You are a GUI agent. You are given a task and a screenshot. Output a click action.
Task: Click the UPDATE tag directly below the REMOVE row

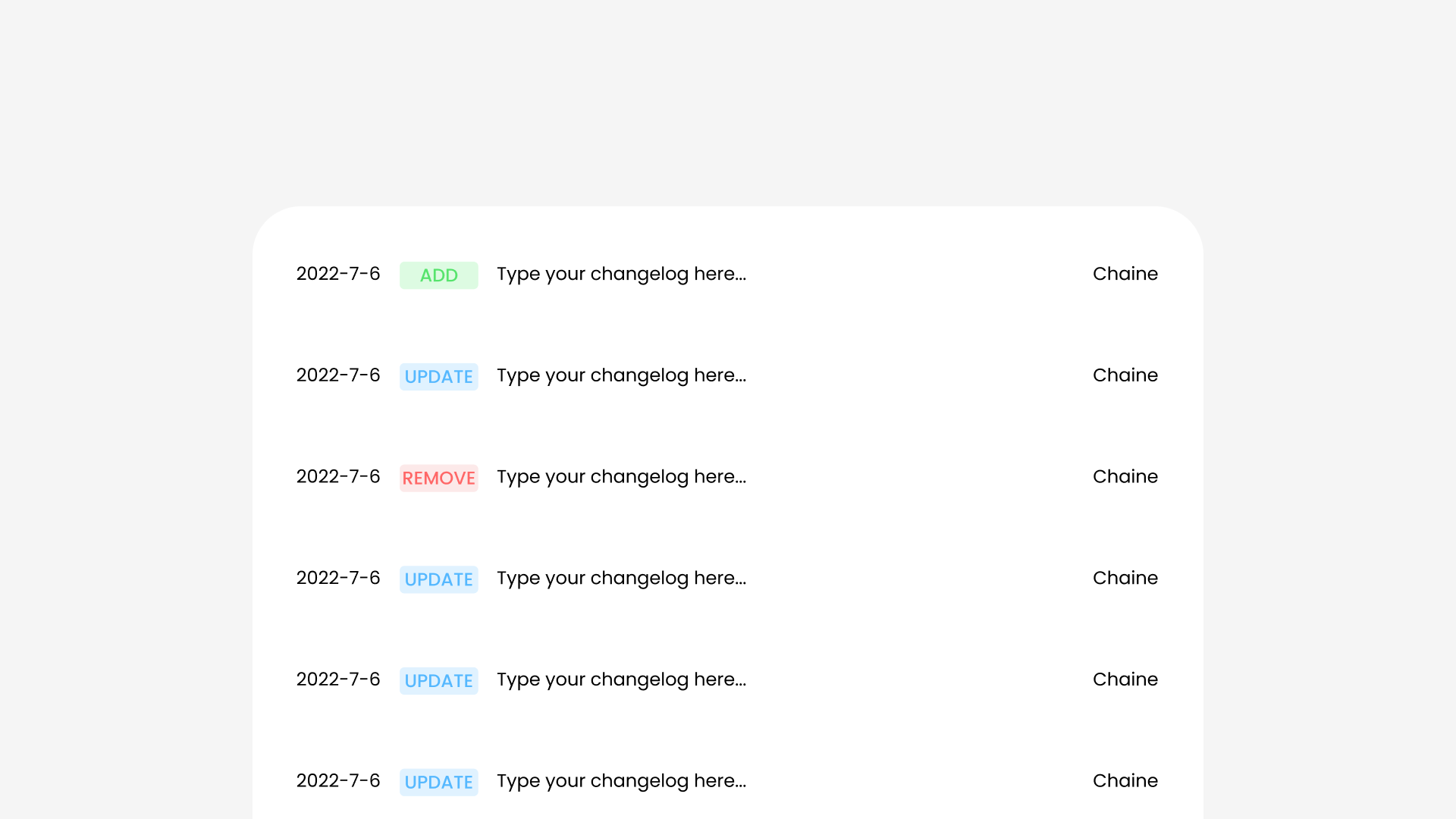tap(438, 579)
